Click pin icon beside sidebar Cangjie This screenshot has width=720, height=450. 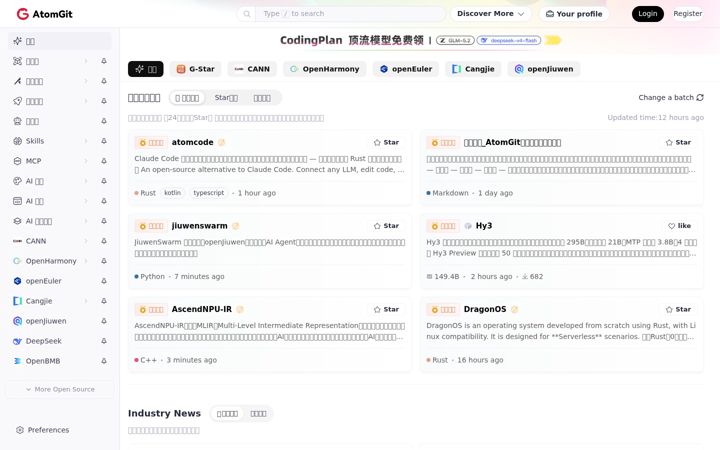click(104, 301)
